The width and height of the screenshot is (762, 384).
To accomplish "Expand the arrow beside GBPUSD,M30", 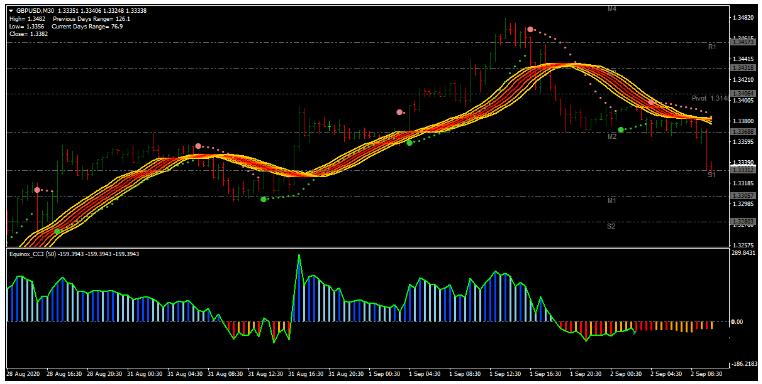I will [10, 11].
